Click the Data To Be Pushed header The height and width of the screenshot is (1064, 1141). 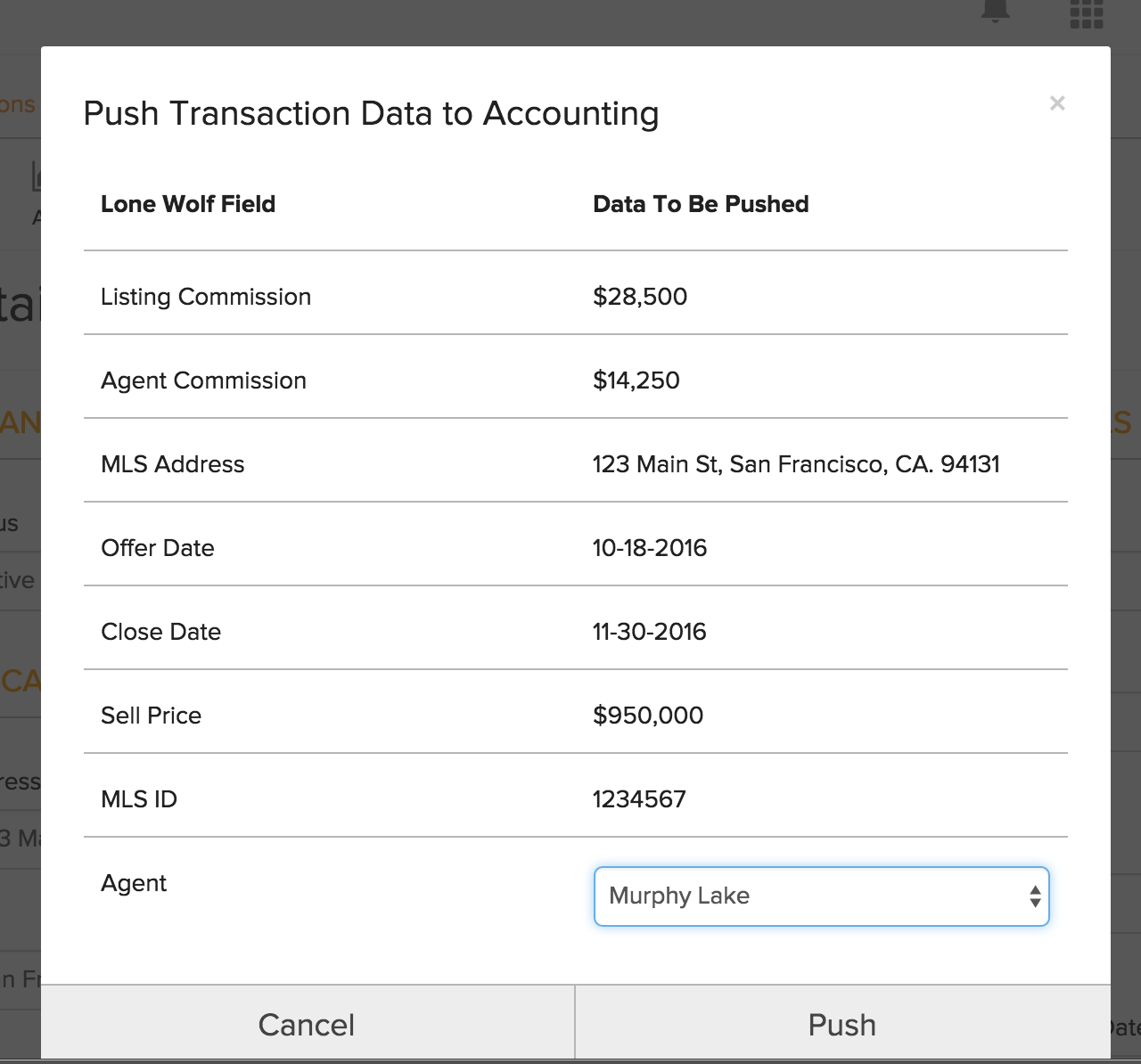(701, 204)
